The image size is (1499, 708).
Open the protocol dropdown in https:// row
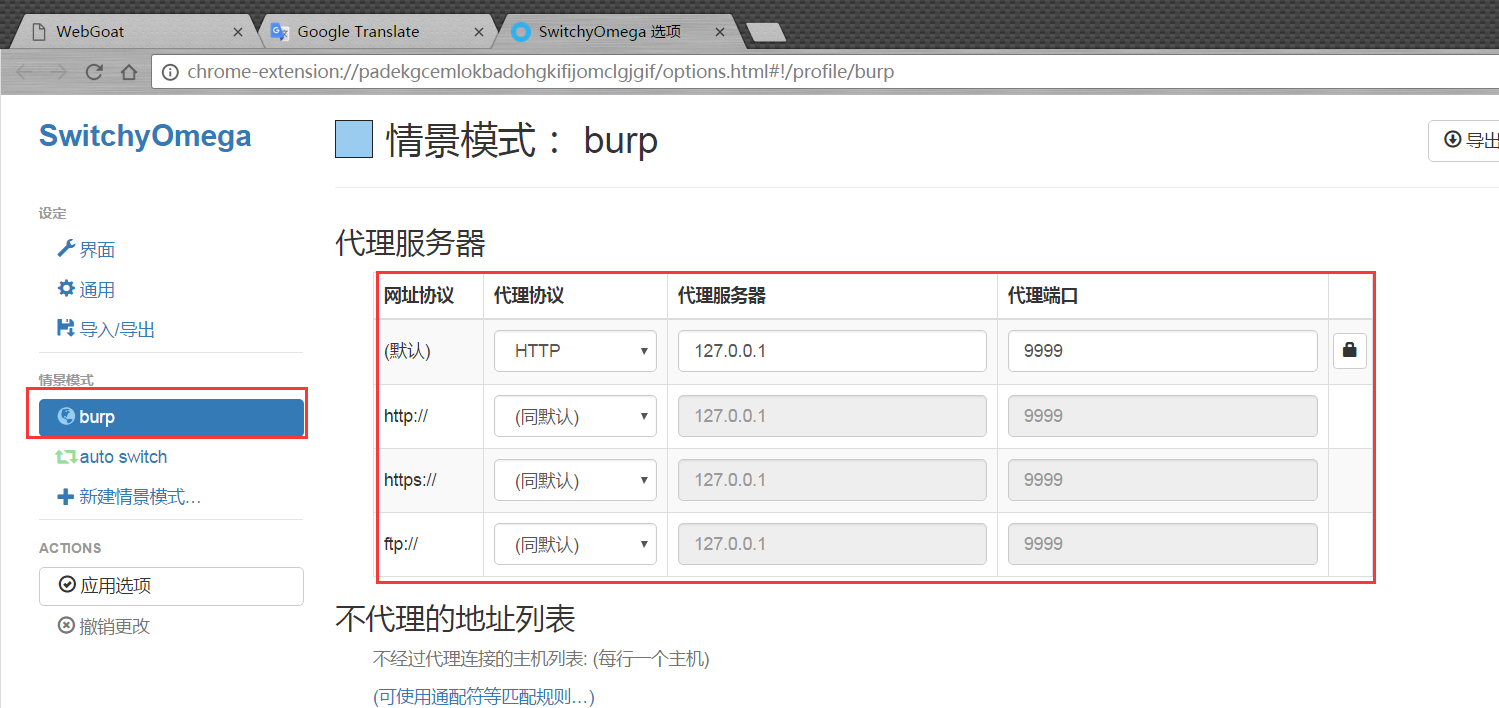pyautogui.click(x=575, y=480)
